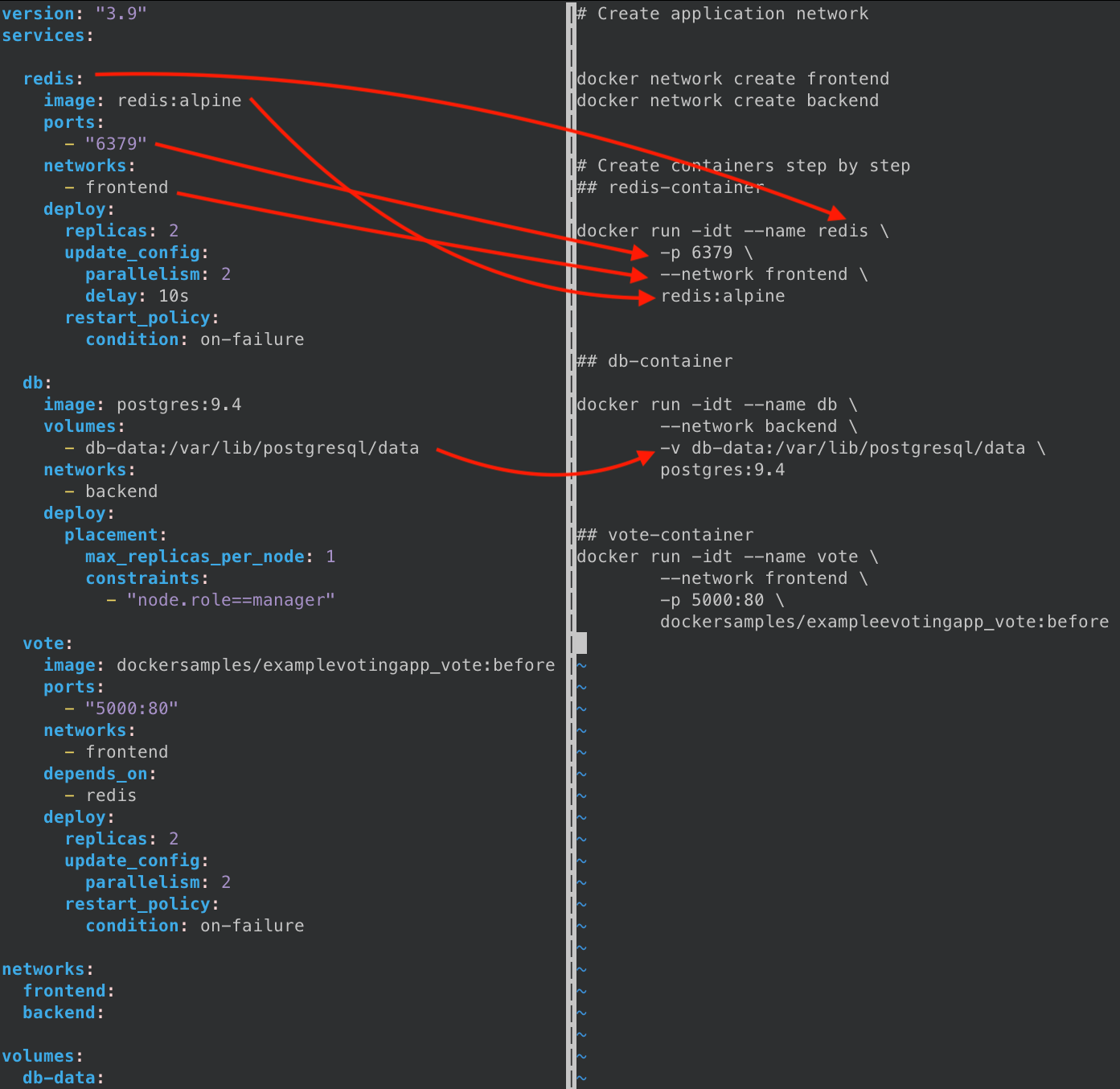Click the "5000:80" ports entry
This screenshot has height=1089, width=1120.
[132, 709]
